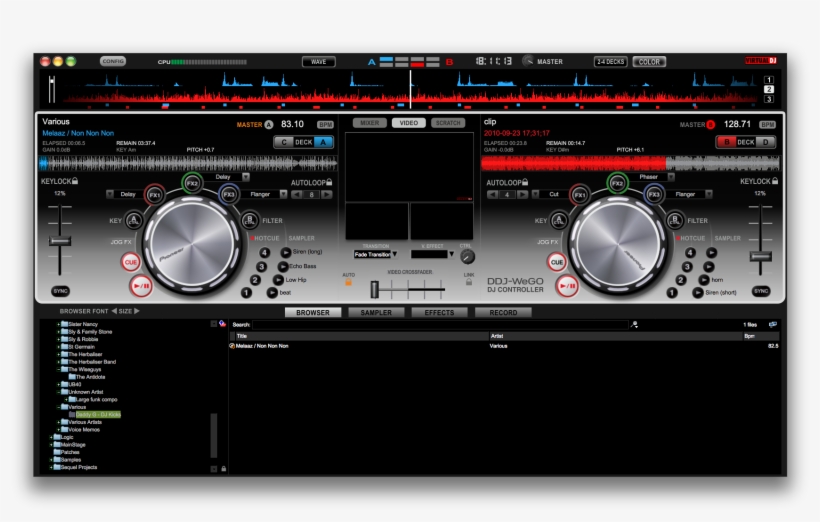Play the Siren (short) sample
The image size is (820, 522).
(698, 293)
